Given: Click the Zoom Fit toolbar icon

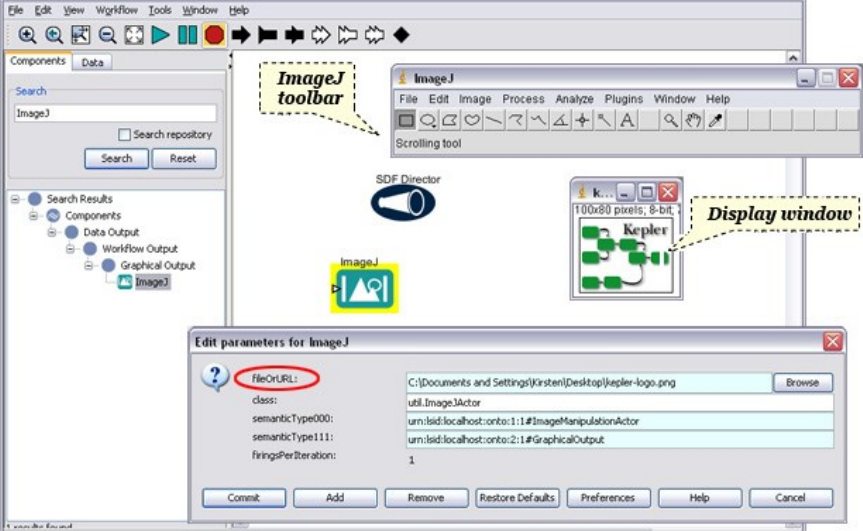Looking at the screenshot, I should click(x=80, y=35).
